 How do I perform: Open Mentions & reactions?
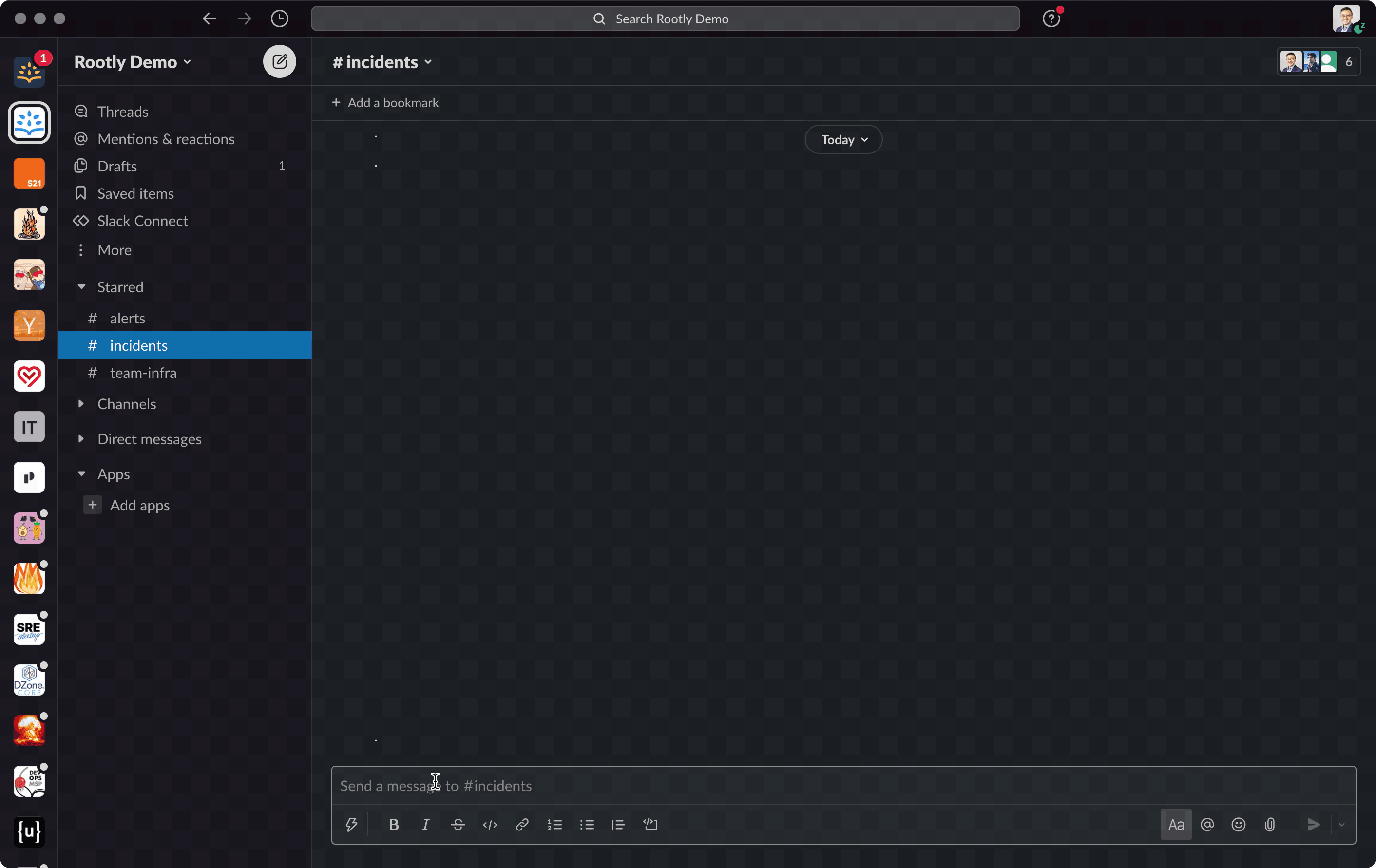point(166,139)
